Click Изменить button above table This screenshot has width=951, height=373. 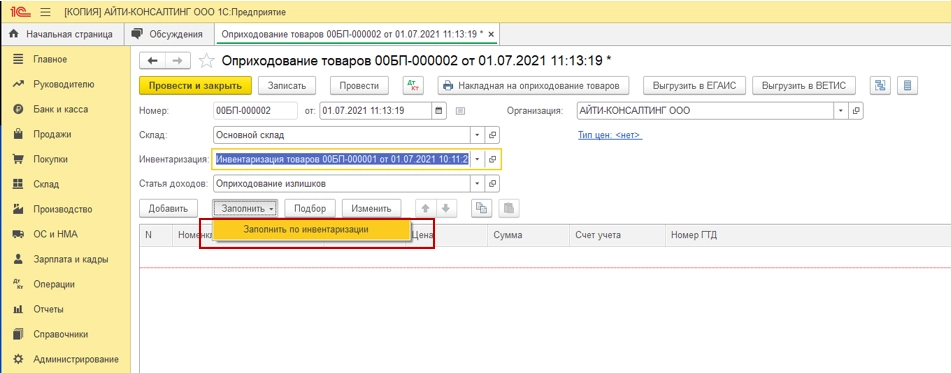tap(371, 208)
